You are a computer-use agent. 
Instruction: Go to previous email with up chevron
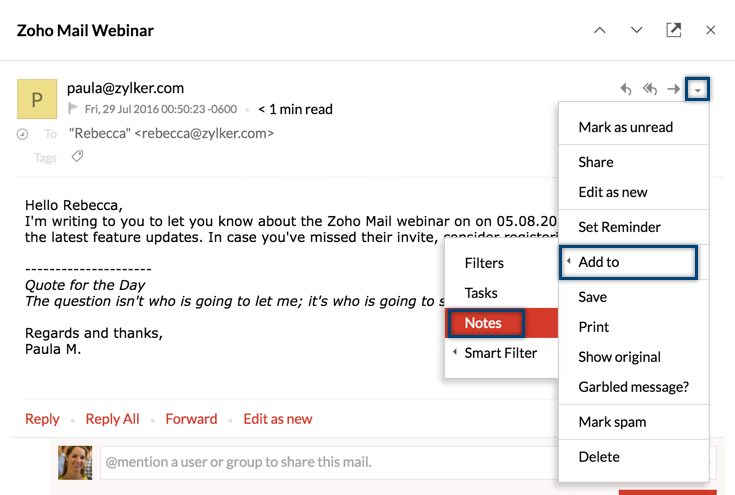pyautogui.click(x=600, y=30)
